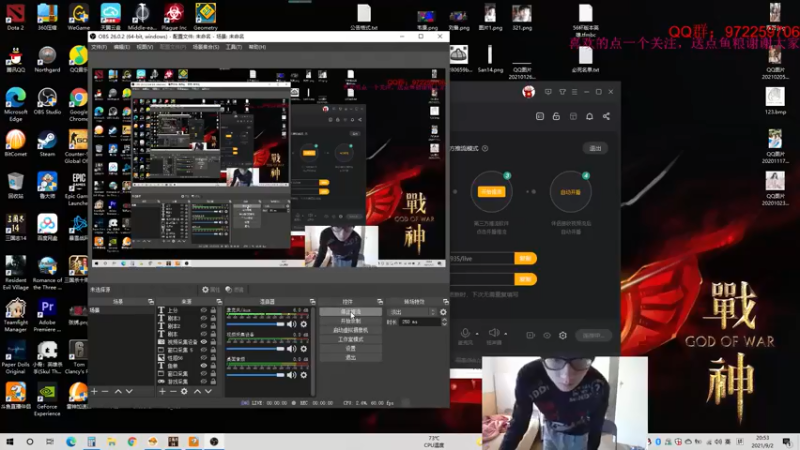
Task: Click the bell notification icon in streaming app
Action: click(x=589, y=116)
